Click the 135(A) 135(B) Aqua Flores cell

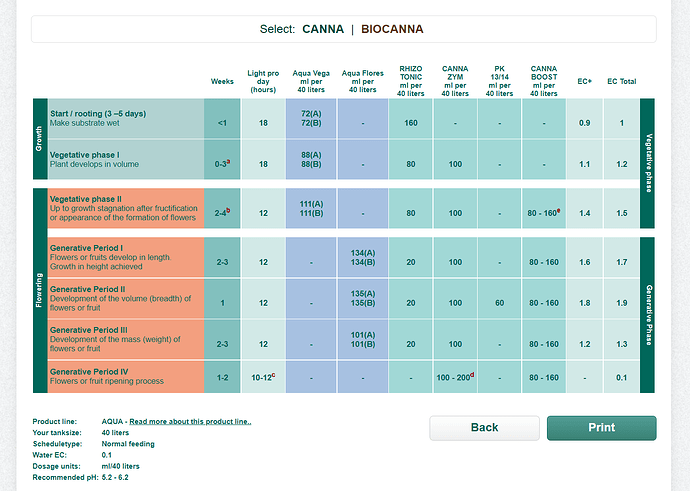click(363, 298)
